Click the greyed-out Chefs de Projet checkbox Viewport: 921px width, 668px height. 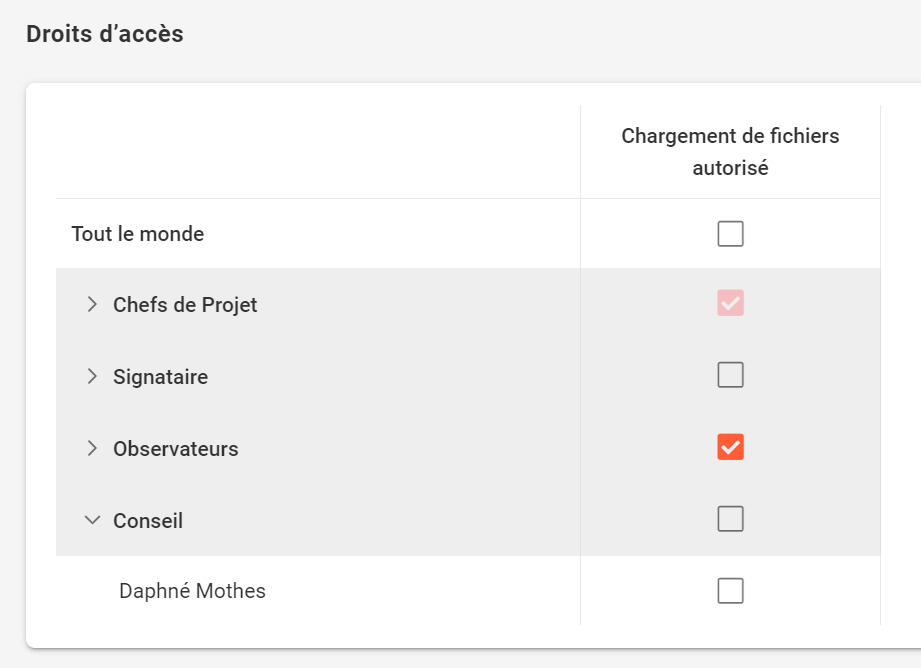pyautogui.click(x=730, y=304)
